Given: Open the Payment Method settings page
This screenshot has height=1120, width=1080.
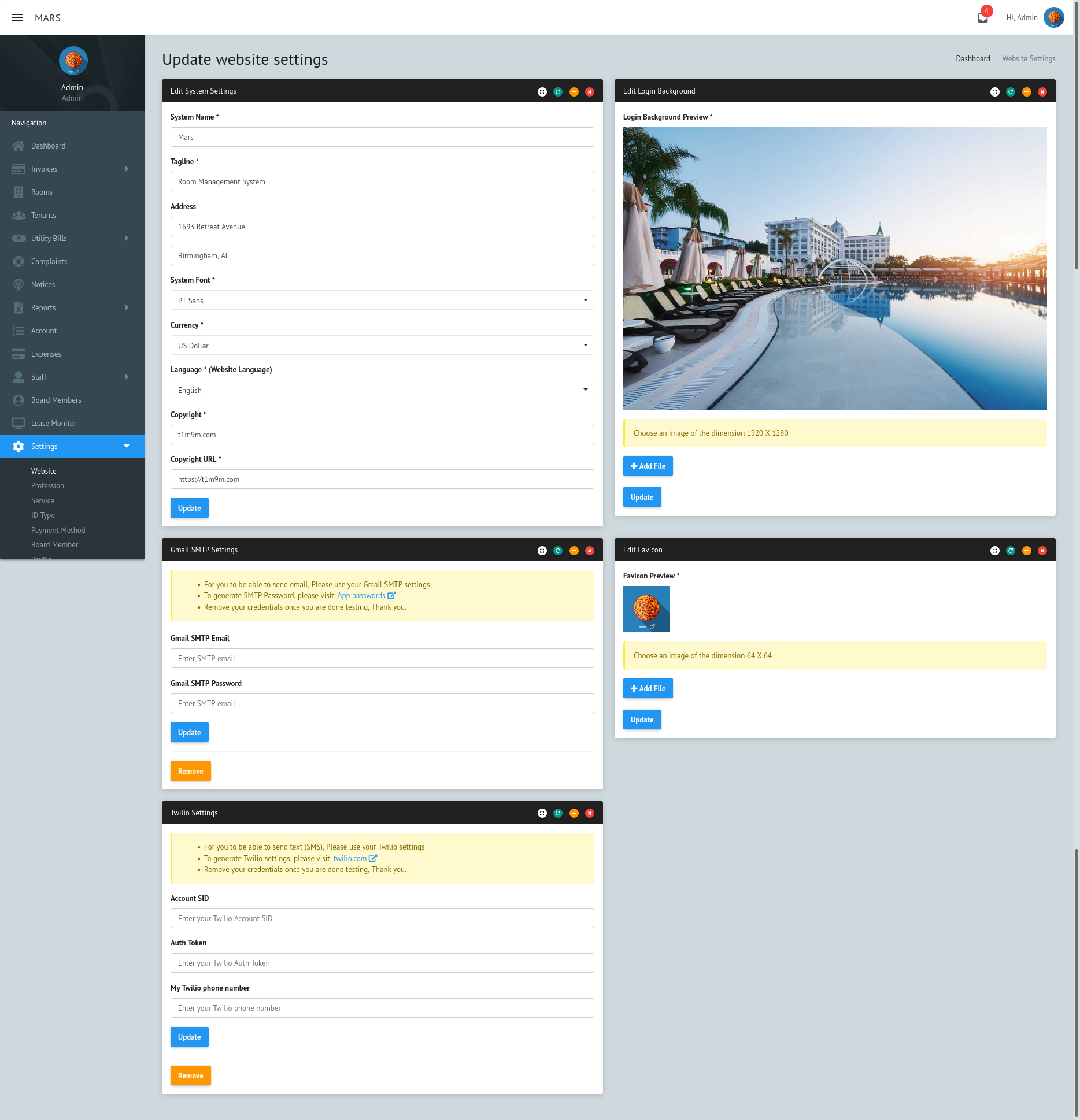Looking at the screenshot, I should click(x=58, y=530).
